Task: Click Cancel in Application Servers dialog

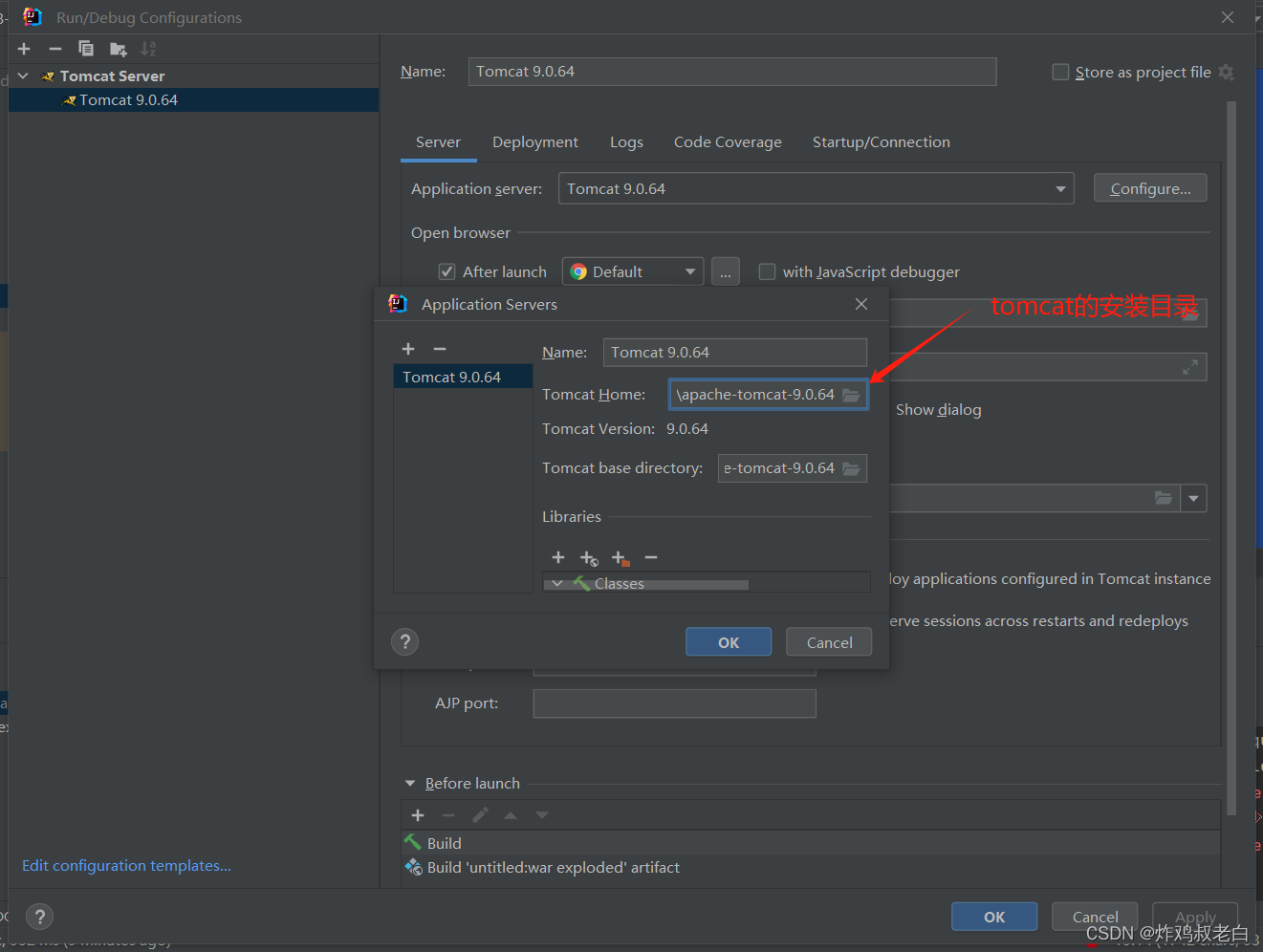Action: (x=829, y=642)
